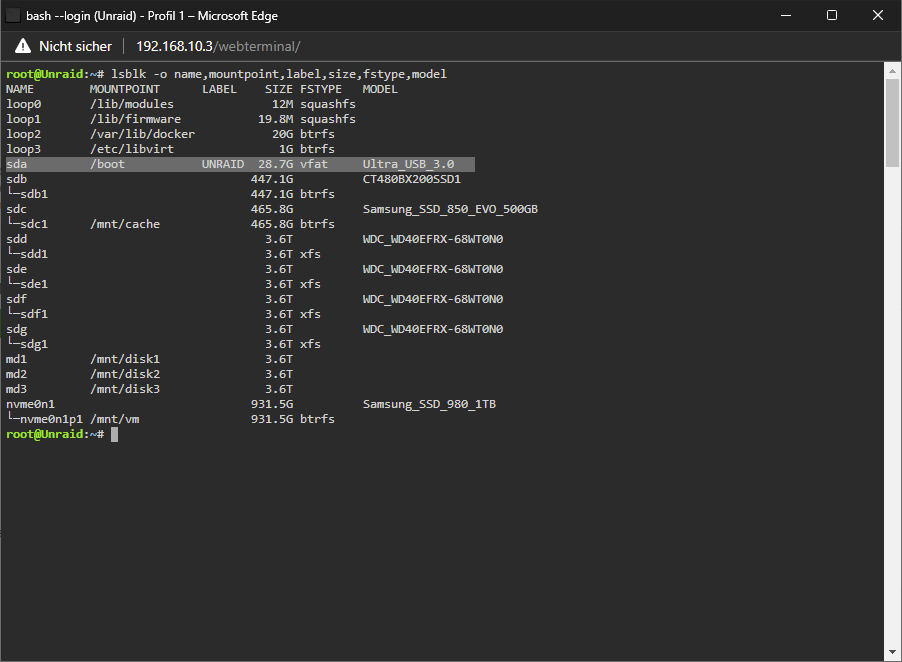Click the scrollbar up arrow
902x662 pixels.
(892, 71)
